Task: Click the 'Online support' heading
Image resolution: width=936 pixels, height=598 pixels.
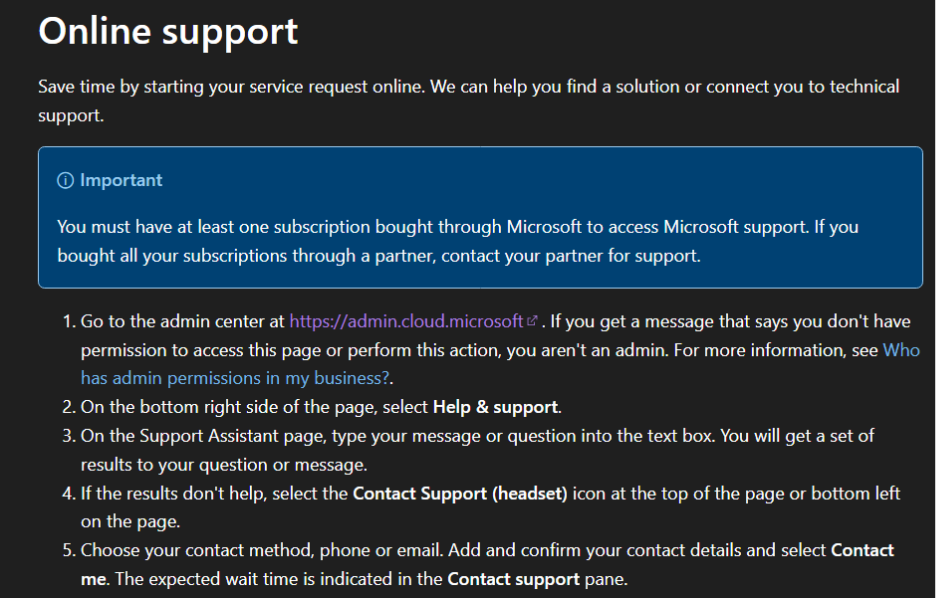Action: click(168, 31)
